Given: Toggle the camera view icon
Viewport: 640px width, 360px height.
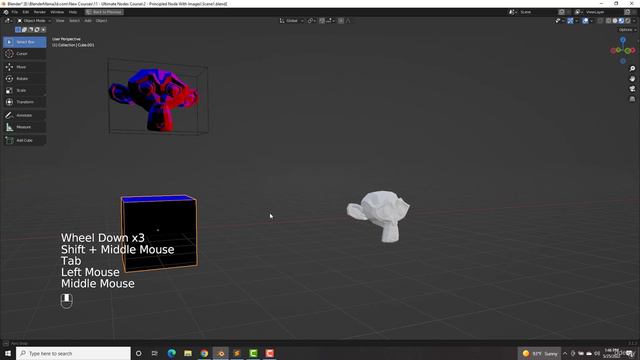Looking at the screenshot, I should coord(632,89).
